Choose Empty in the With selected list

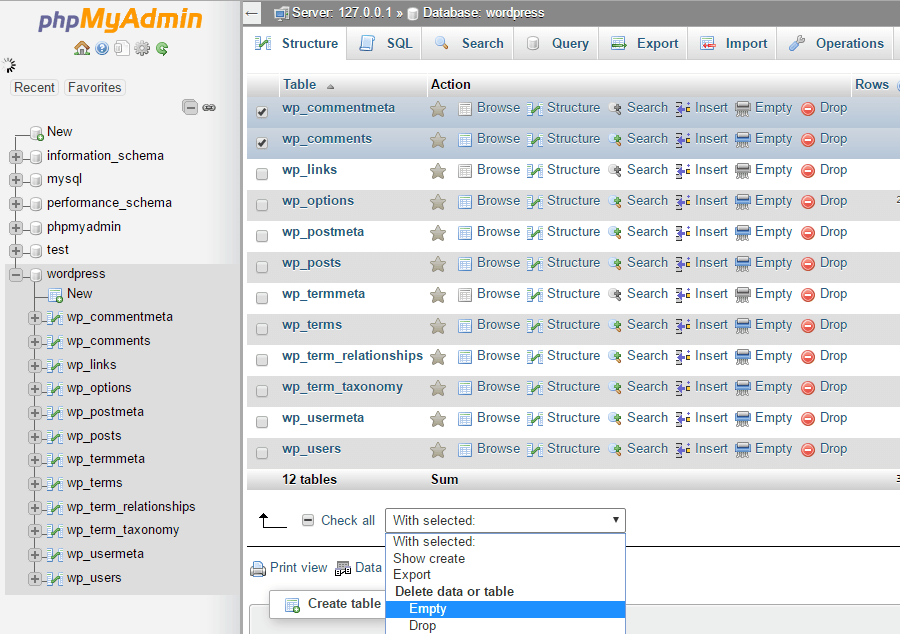(506, 609)
